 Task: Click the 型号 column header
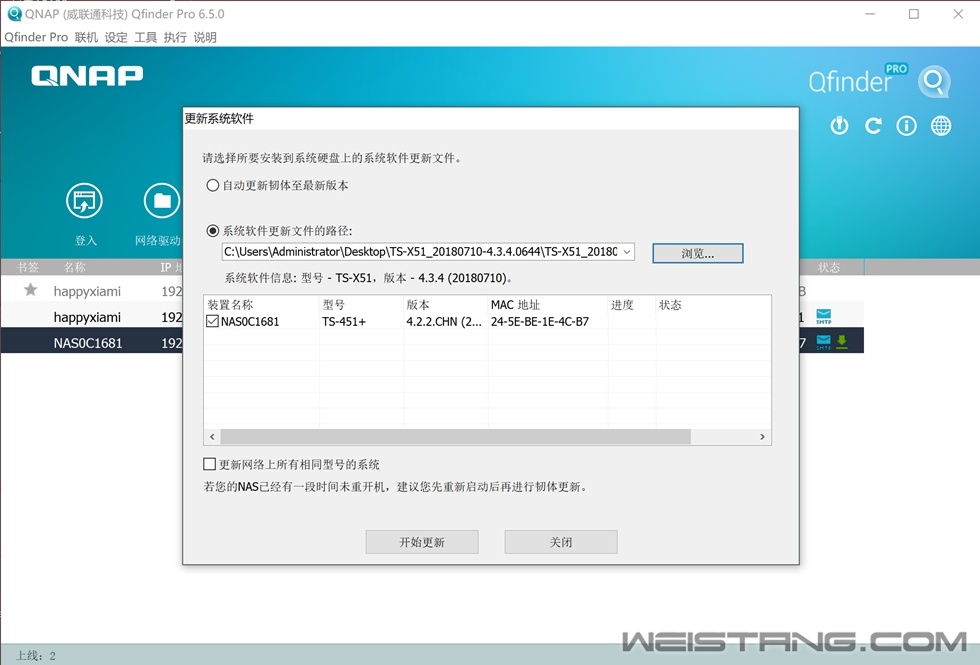coord(361,304)
